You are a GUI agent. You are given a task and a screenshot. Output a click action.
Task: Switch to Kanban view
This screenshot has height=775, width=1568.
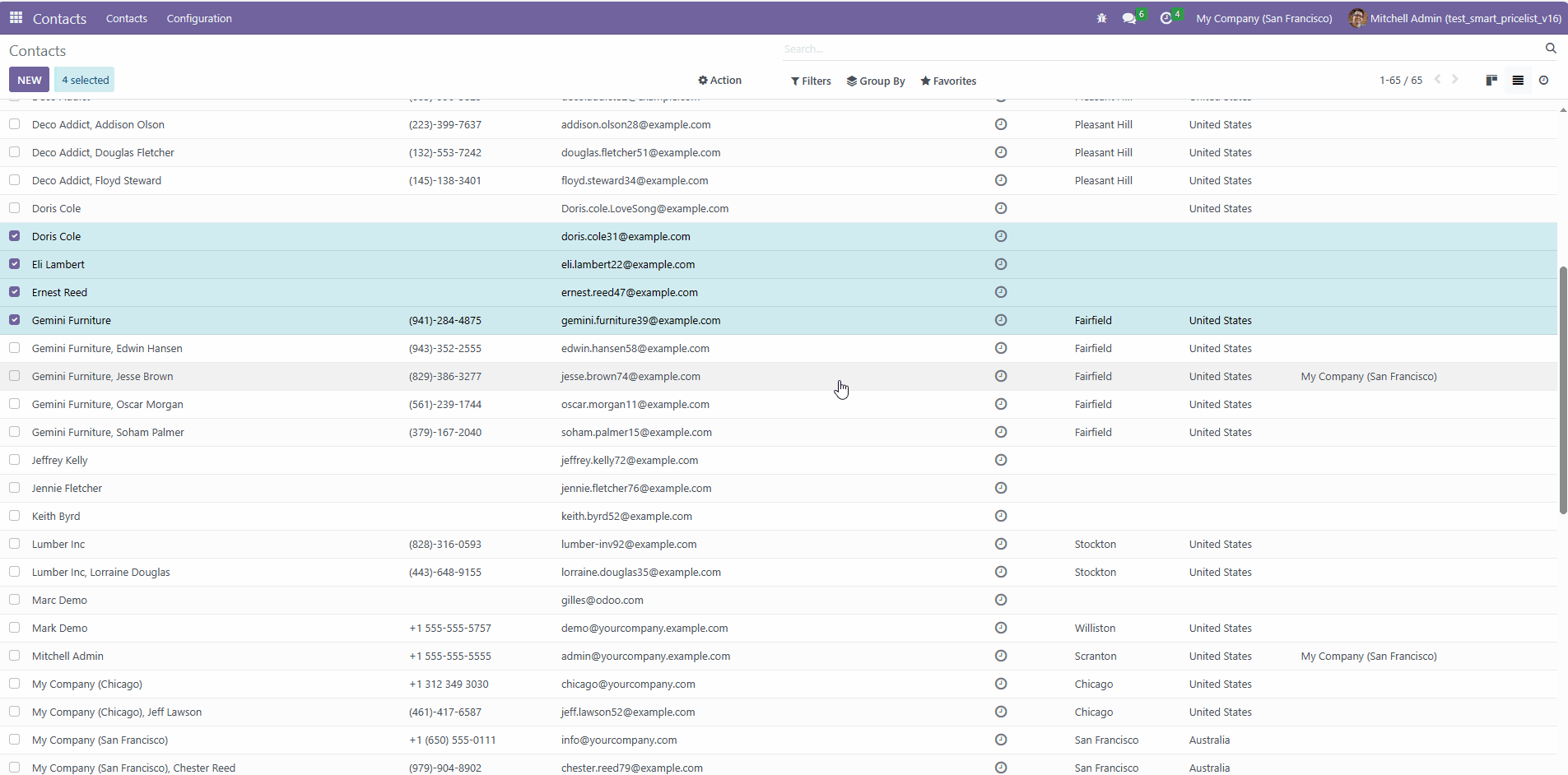pos(1491,80)
